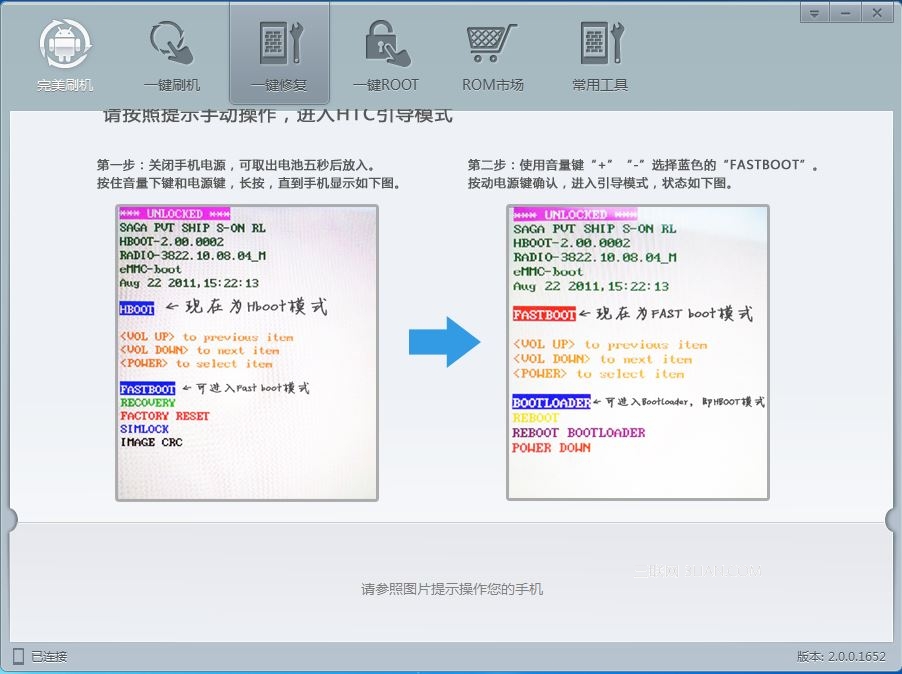Open the 一键ROOT padlock icon
This screenshot has height=674, width=902.
[387, 43]
